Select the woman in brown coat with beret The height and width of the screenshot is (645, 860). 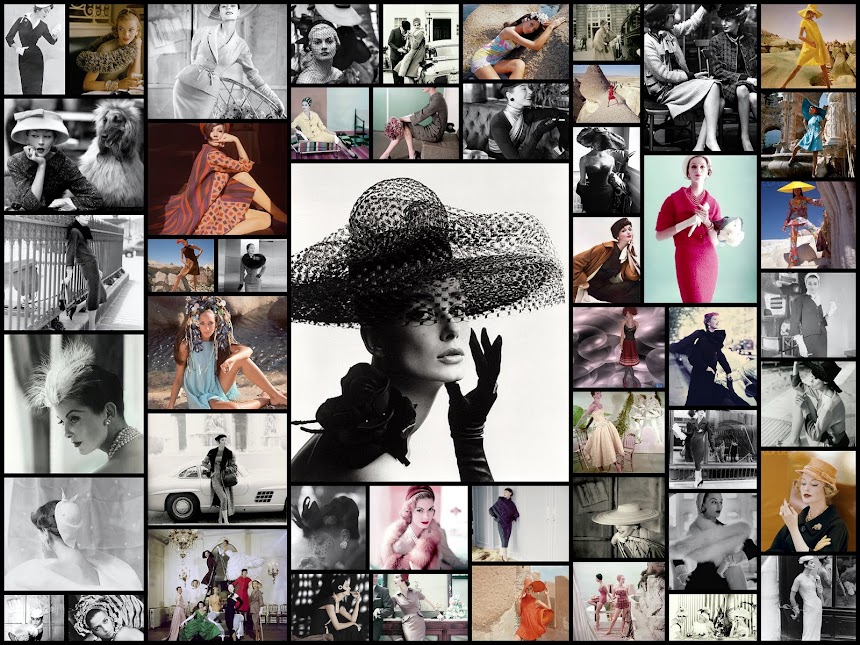pyautogui.click(x=607, y=260)
